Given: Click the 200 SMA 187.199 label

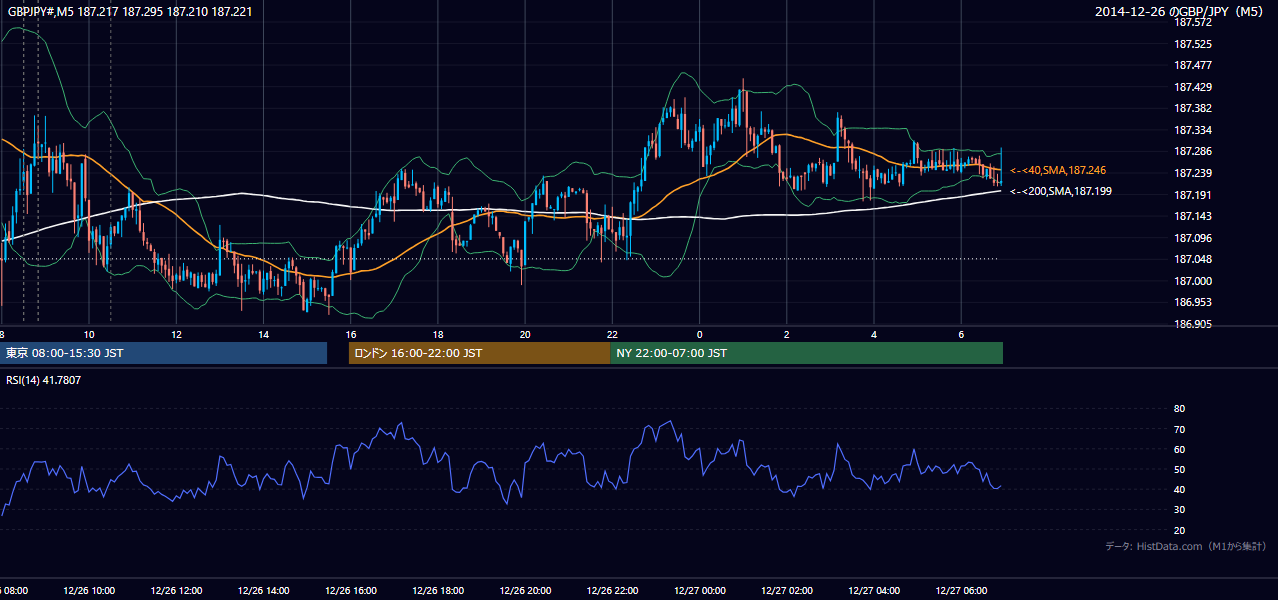Looking at the screenshot, I should [x=1060, y=191].
